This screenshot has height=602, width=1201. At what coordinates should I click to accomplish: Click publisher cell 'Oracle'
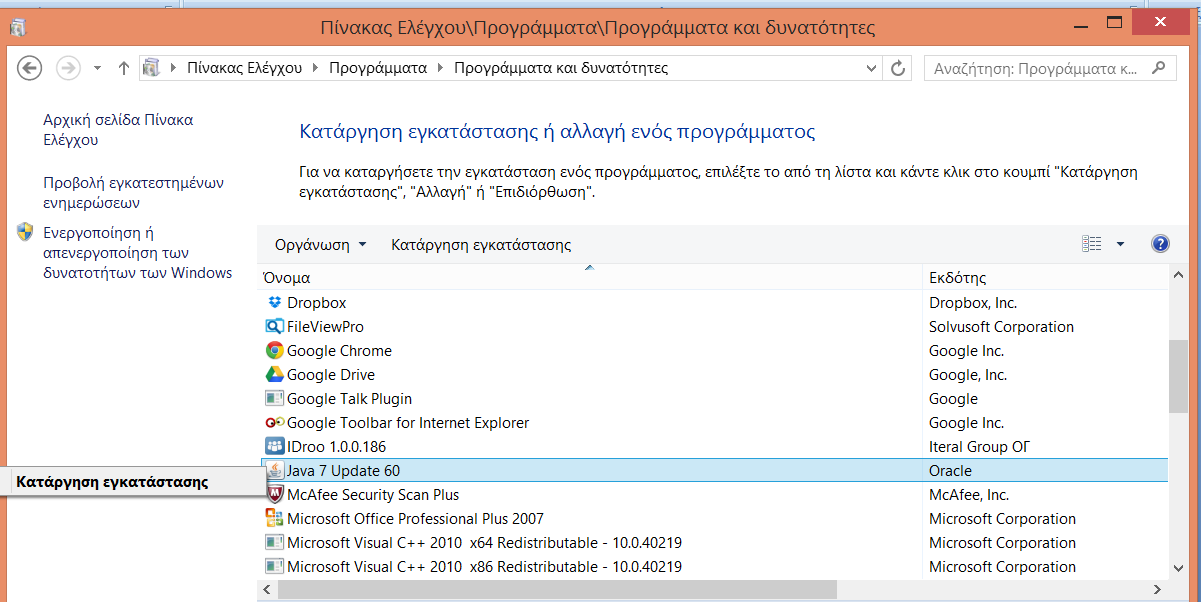950,470
